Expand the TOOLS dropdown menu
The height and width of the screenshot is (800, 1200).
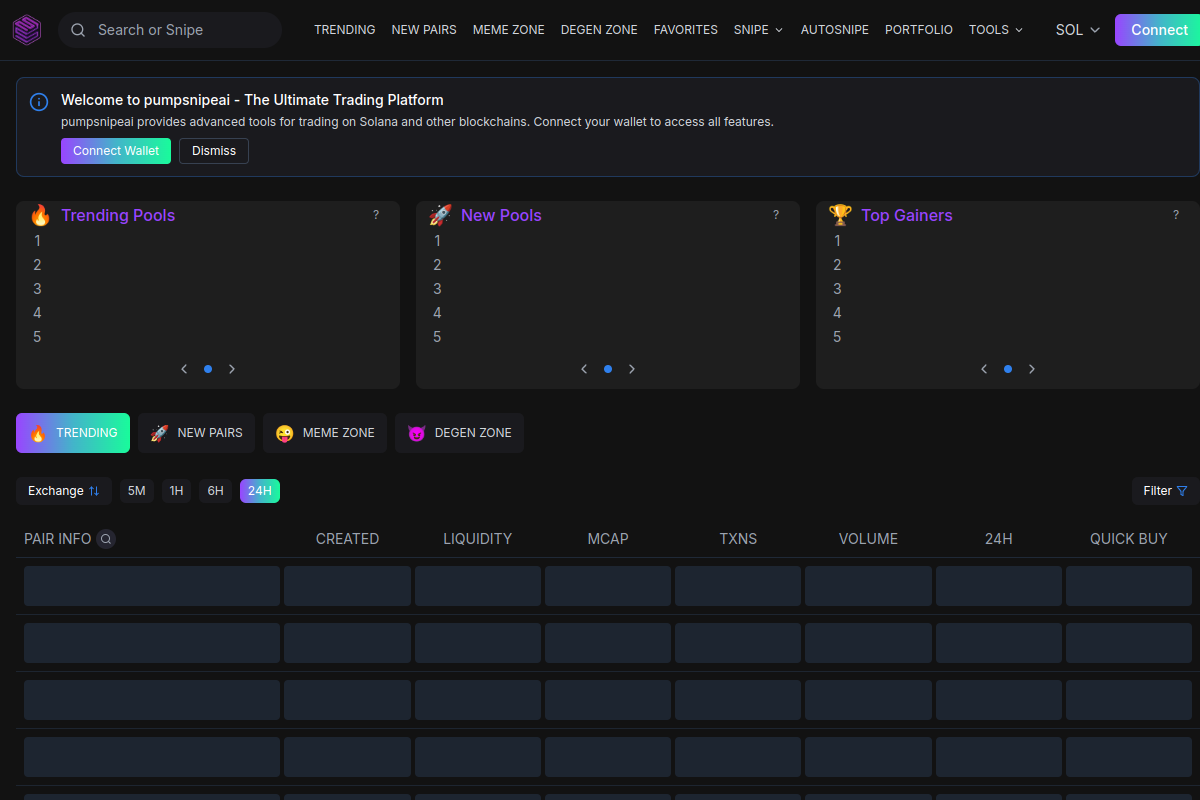click(995, 30)
